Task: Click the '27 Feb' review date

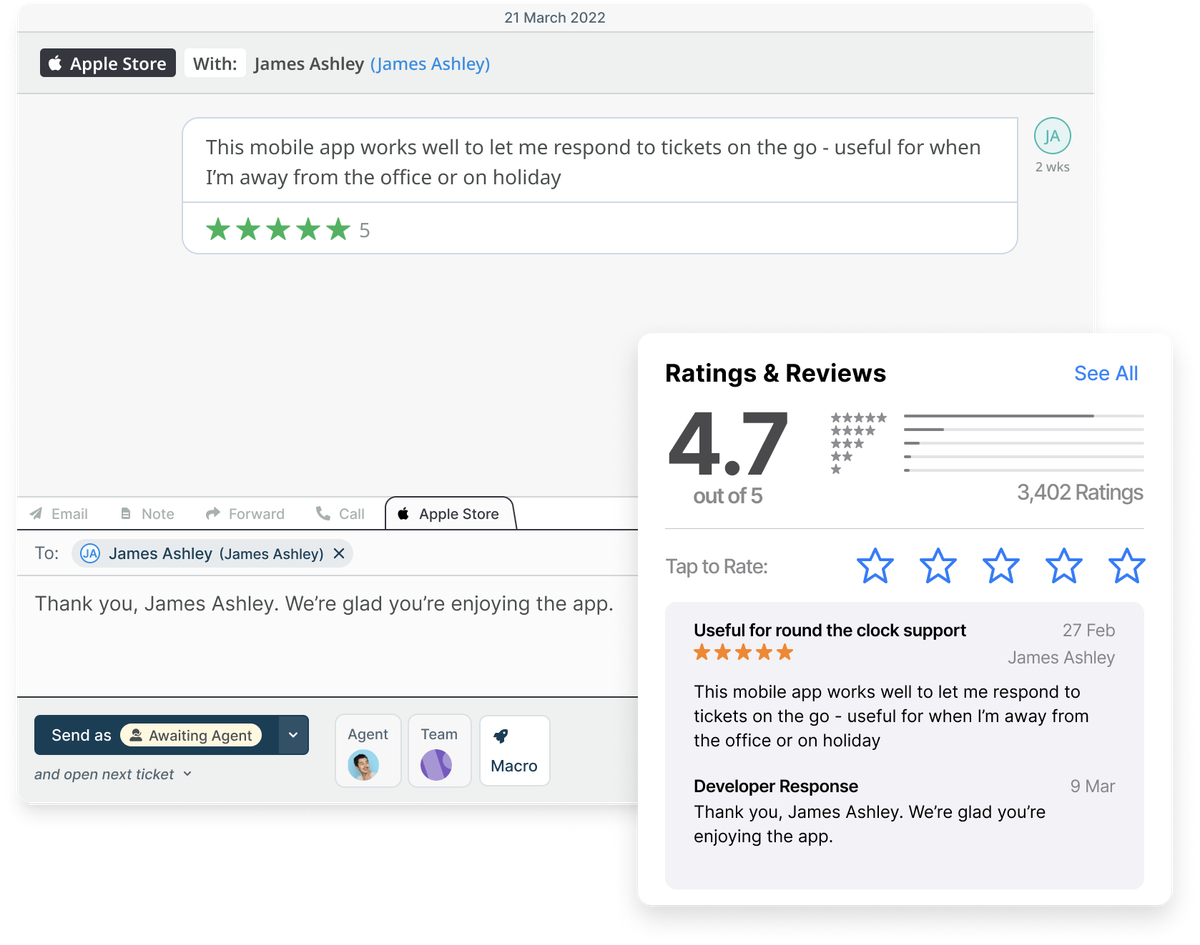Action: pyautogui.click(x=1089, y=630)
